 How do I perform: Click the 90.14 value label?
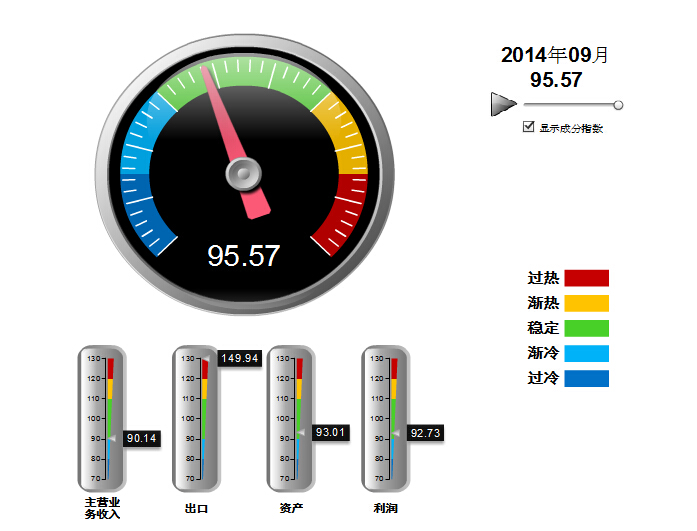point(140,438)
